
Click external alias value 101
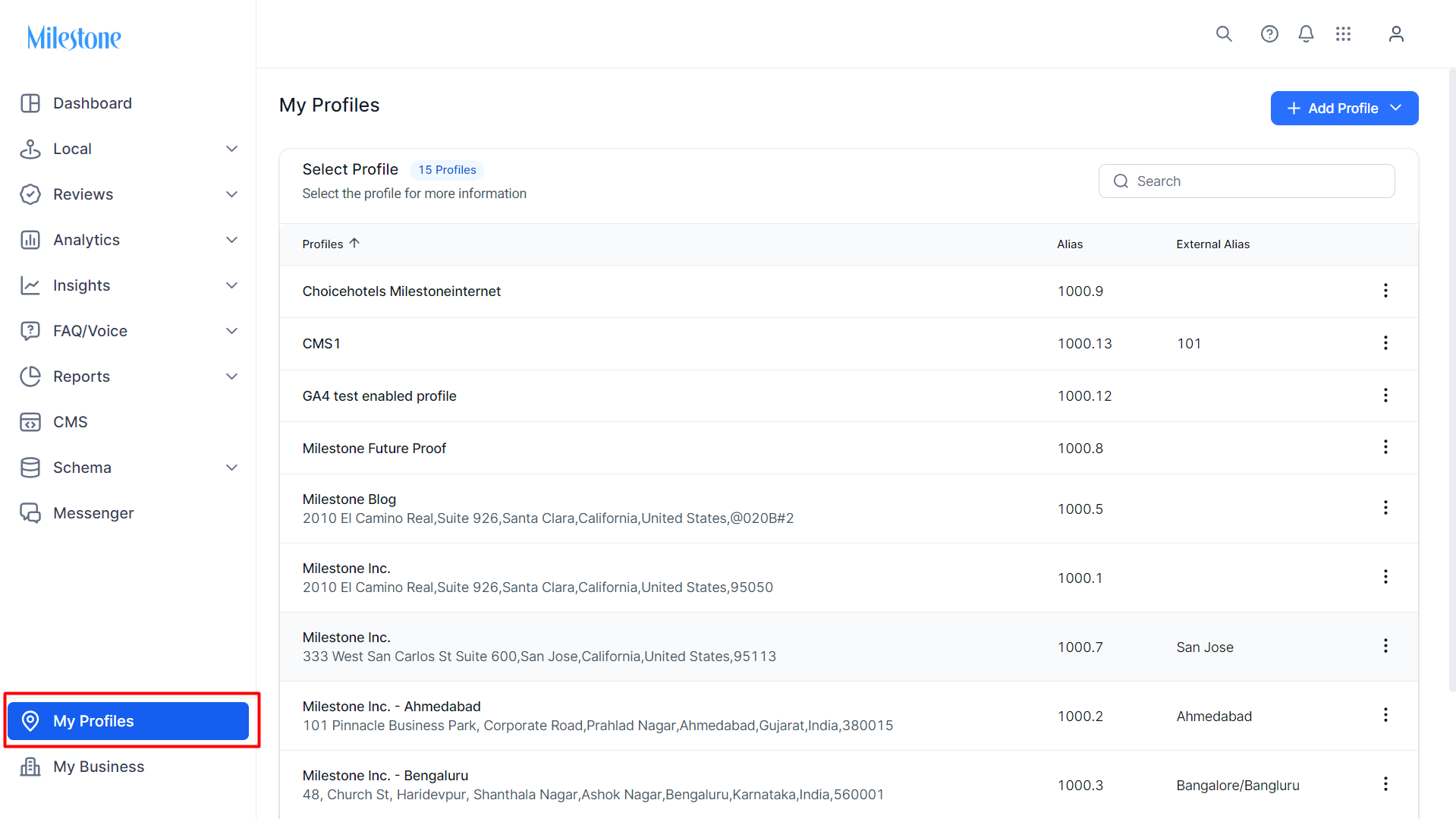pos(1189,344)
